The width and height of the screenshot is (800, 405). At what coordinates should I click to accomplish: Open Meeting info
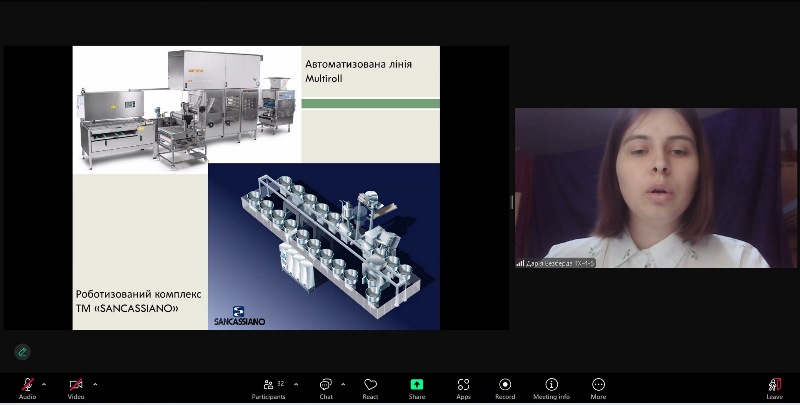point(552,389)
